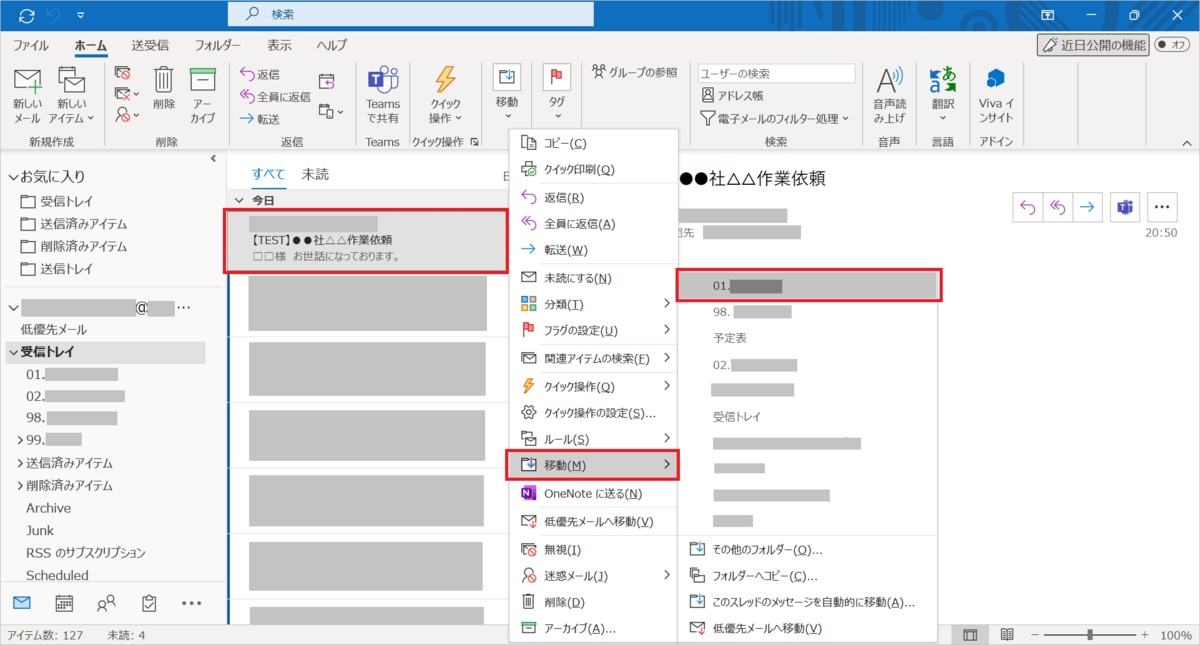The image size is (1200, 645).
Task: Click the user search (ユーザーの検索) field
Action: [x=776, y=73]
